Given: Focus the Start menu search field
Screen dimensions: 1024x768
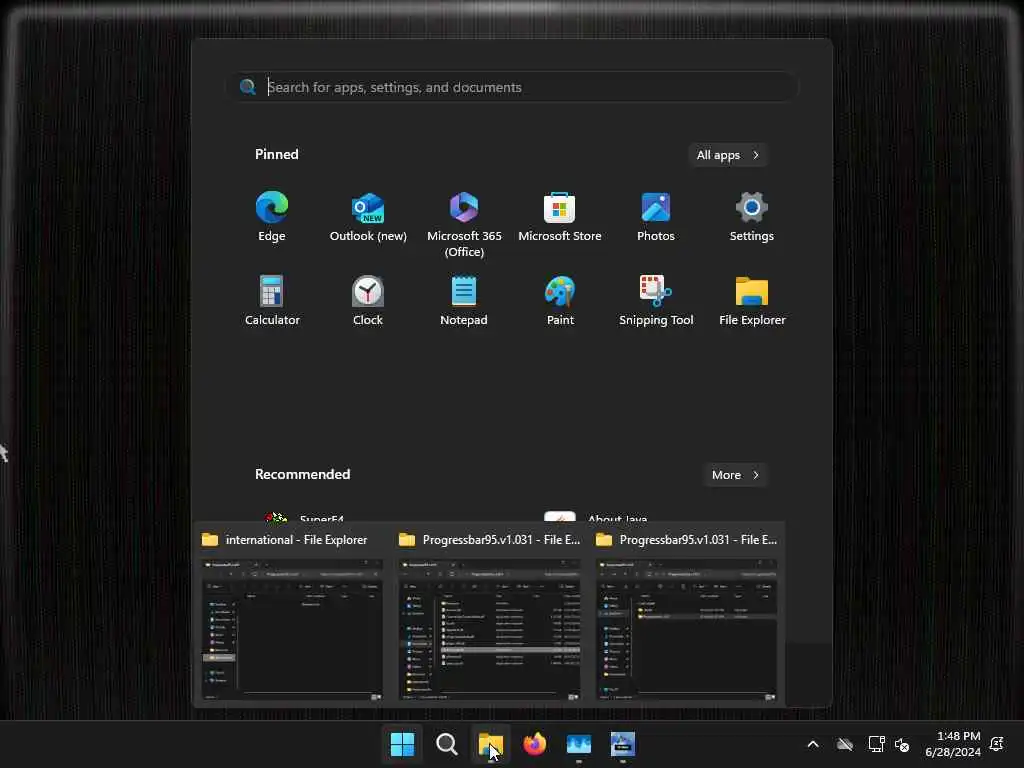Looking at the screenshot, I should (513, 87).
